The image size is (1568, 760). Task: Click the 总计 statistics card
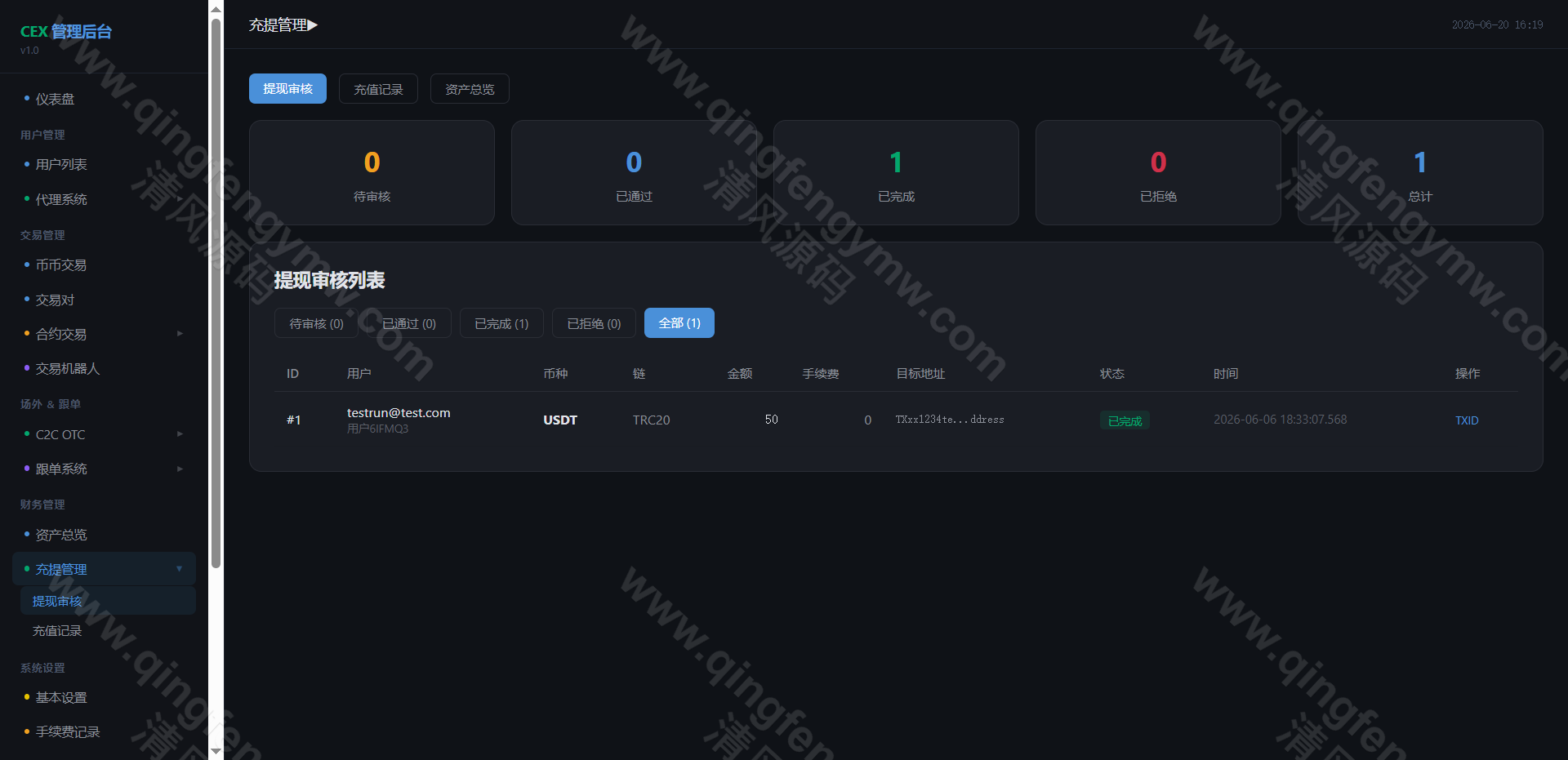[x=1420, y=172]
